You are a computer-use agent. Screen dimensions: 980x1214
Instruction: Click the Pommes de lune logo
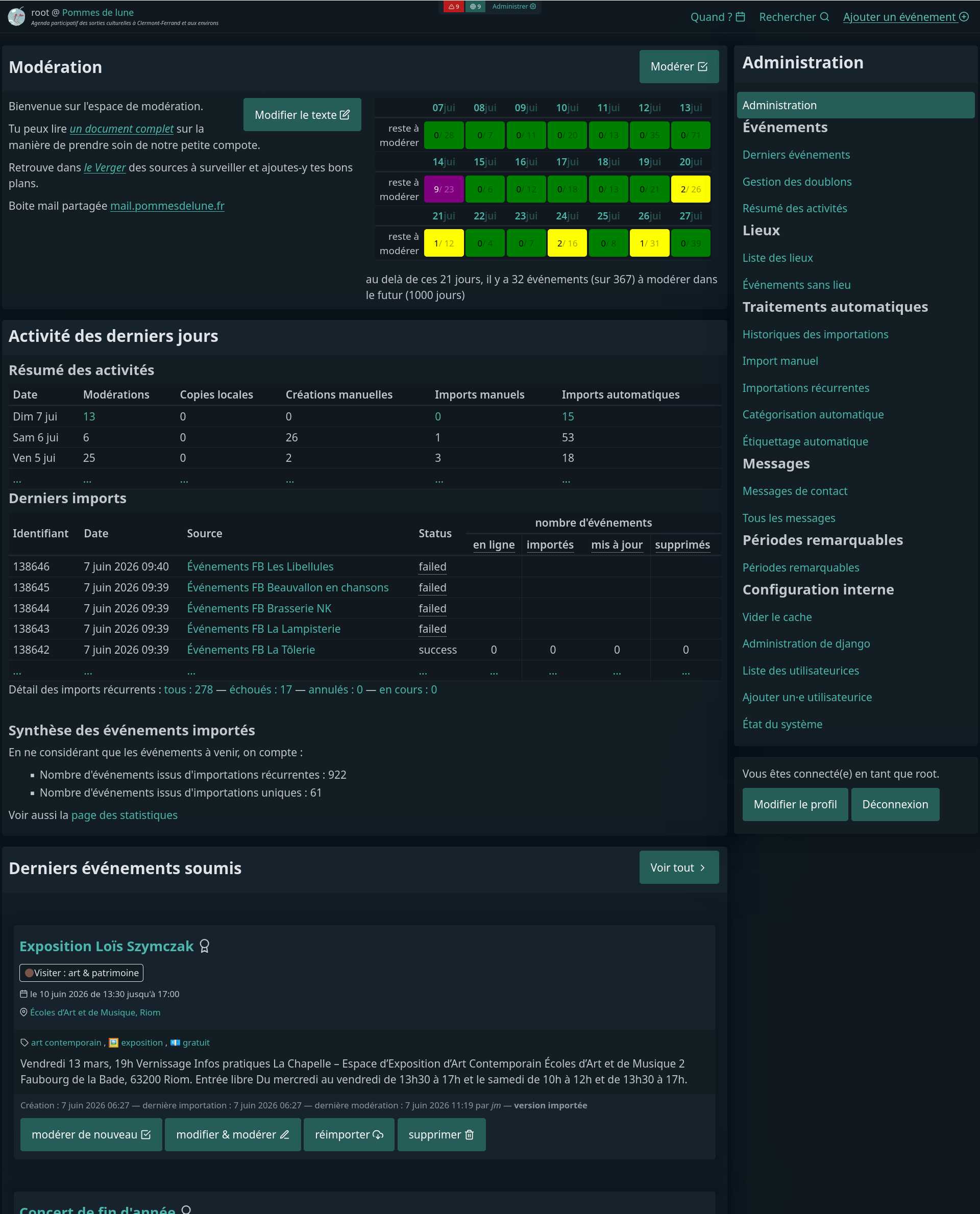pos(16,16)
